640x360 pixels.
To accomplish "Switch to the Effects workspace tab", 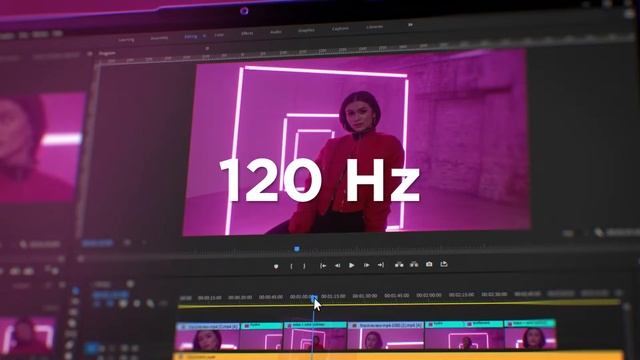I will pos(247,33).
